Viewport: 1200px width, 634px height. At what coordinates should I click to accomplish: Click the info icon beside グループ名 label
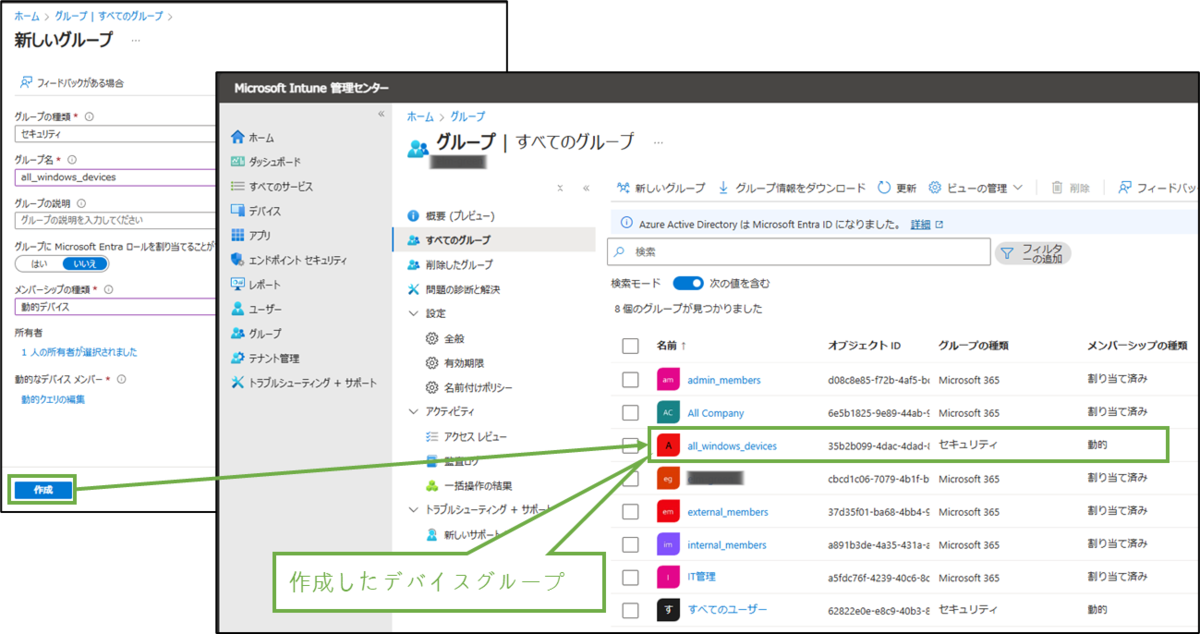click(x=72, y=159)
